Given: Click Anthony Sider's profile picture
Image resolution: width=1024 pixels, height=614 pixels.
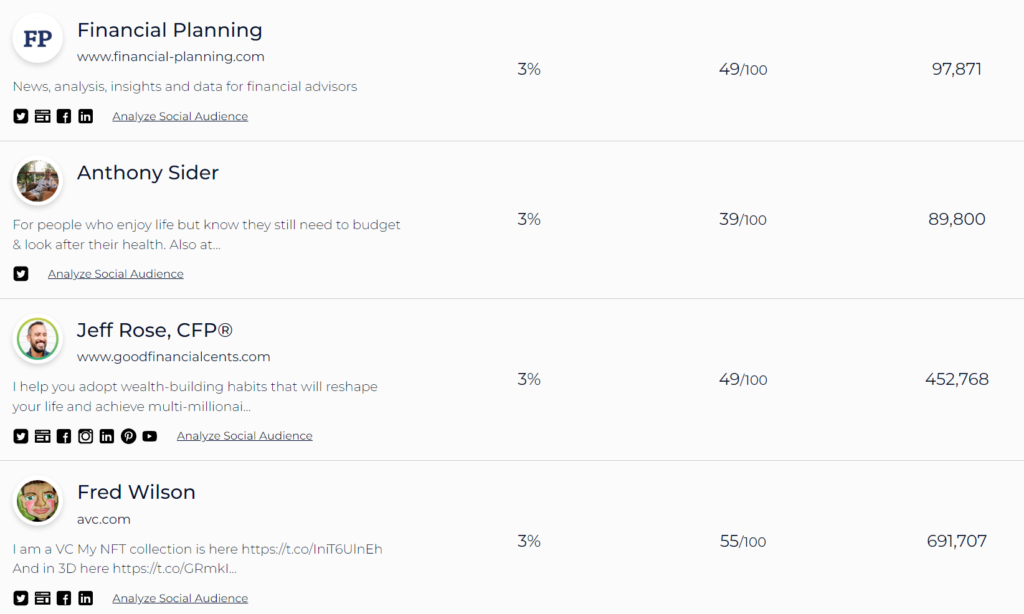Looking at the screenshot, I should click(37, 181).
